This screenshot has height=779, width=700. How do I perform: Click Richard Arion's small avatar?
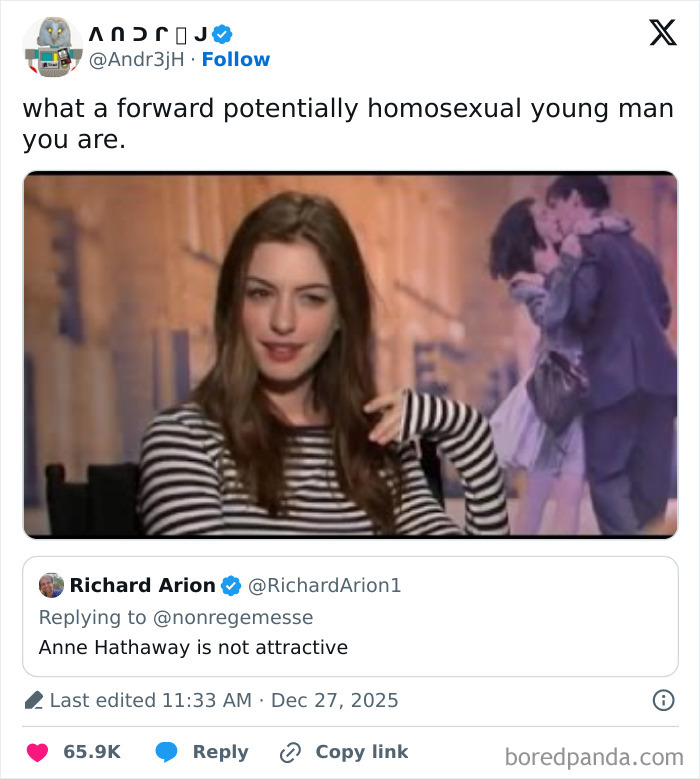pos(51,585)
